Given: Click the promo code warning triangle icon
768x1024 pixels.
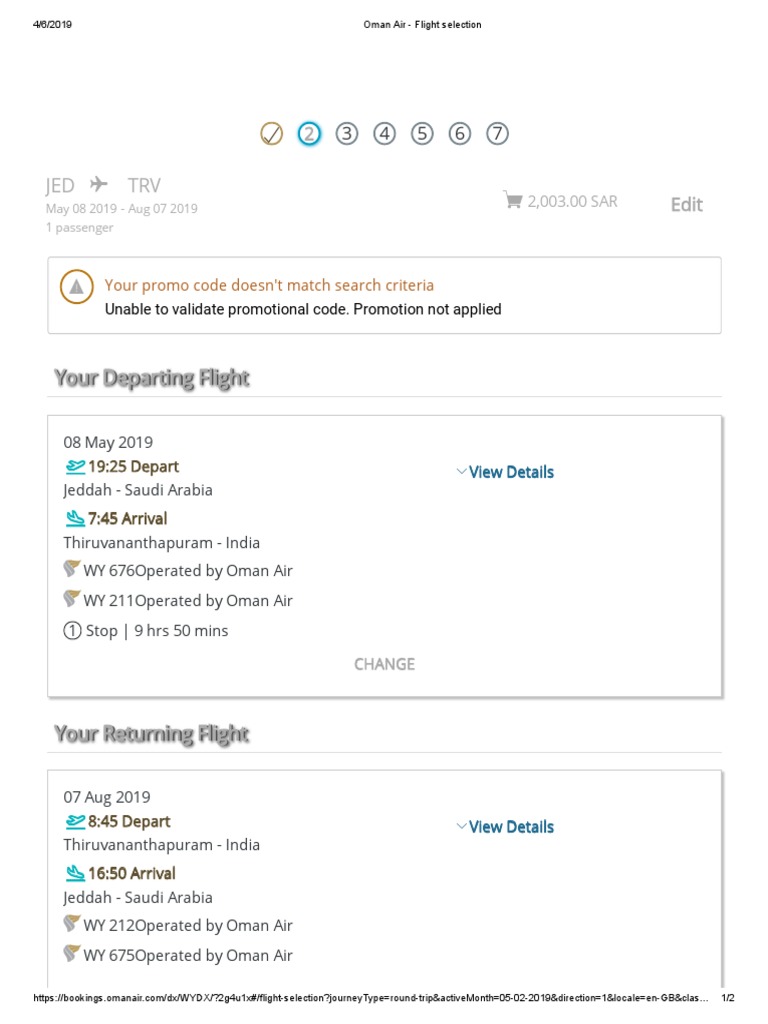Looking at the screenshot, I should click(76, 287).
